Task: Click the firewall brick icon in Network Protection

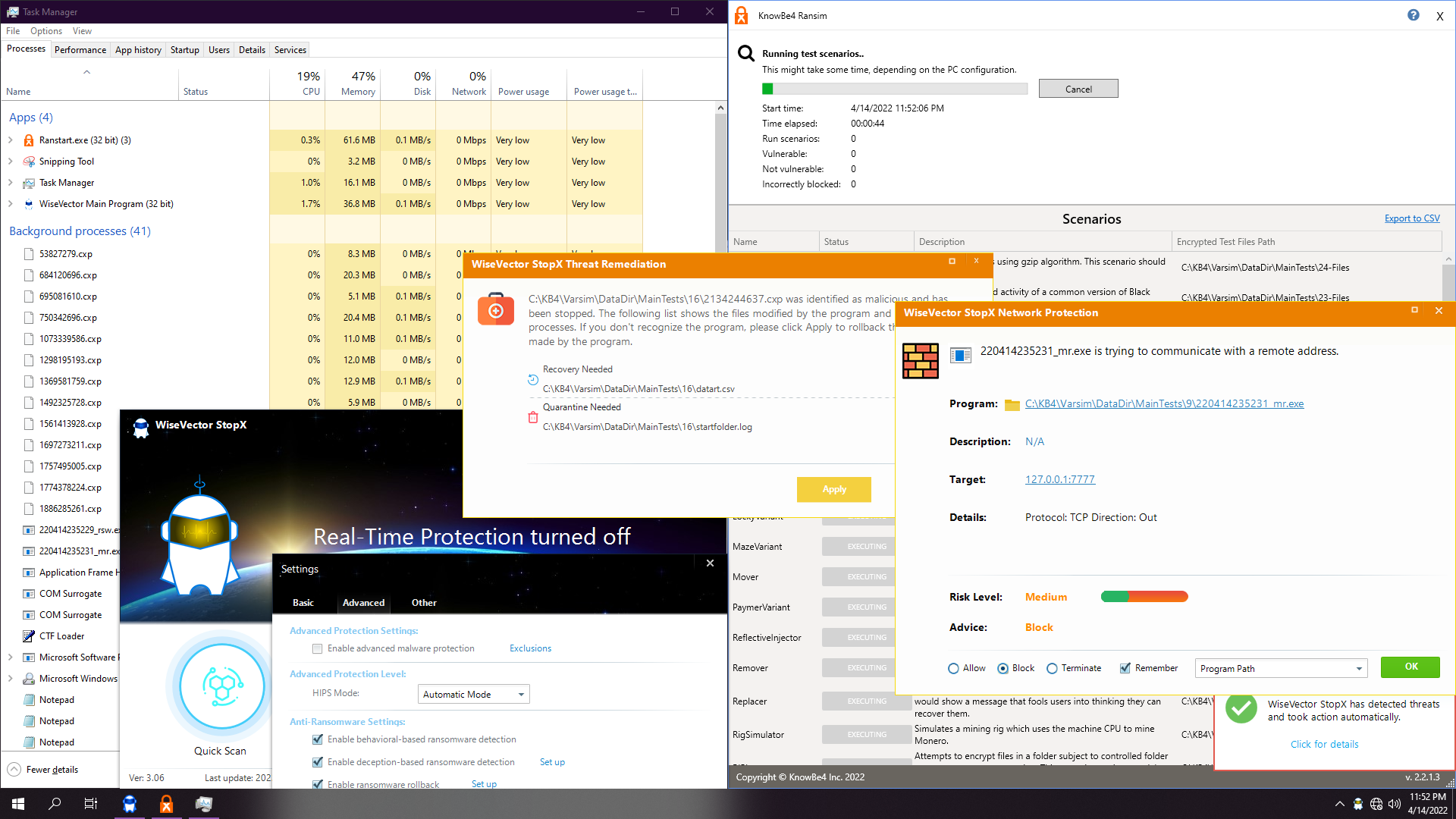Action: click(920, 360)
